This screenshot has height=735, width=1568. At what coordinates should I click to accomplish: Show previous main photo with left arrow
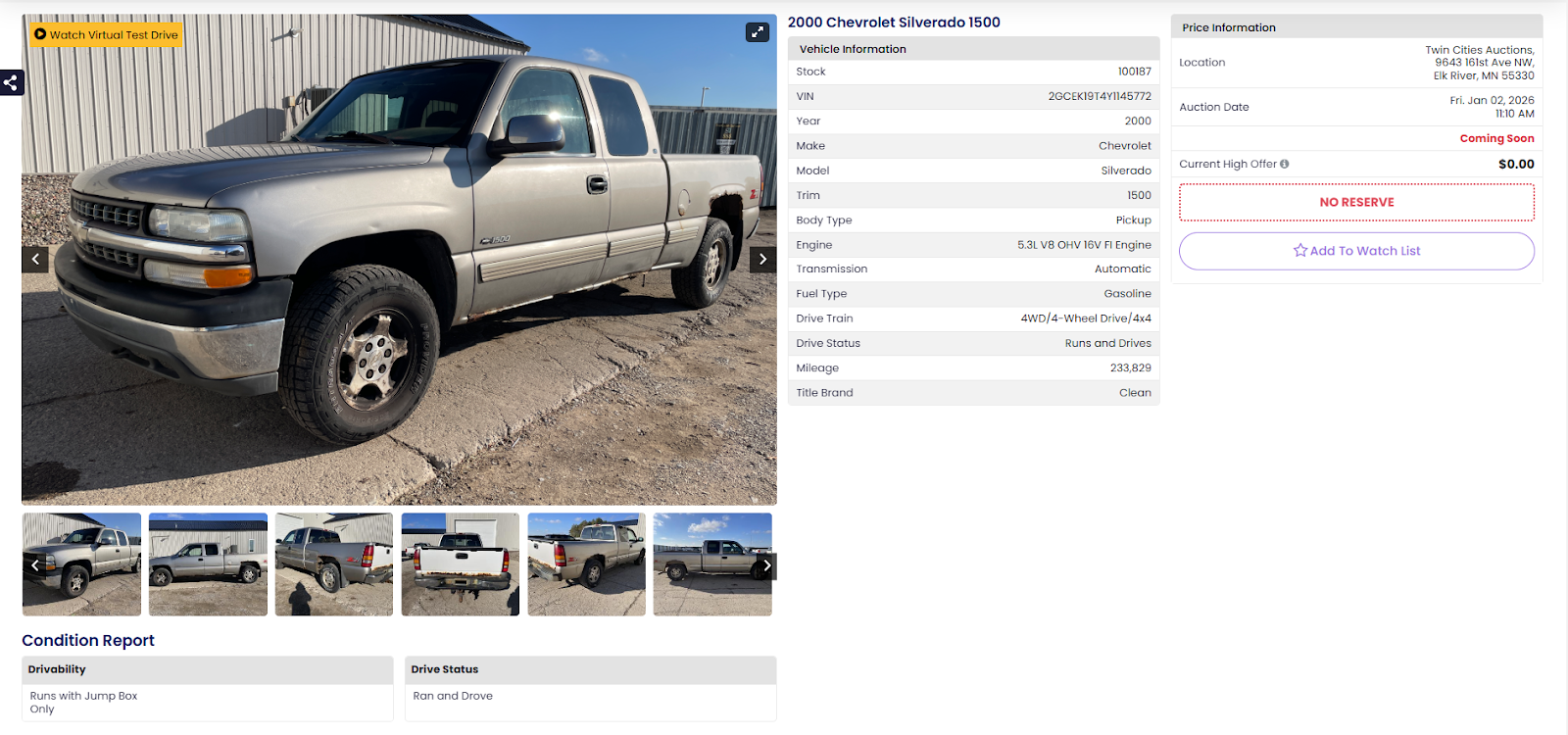(35, 260)
